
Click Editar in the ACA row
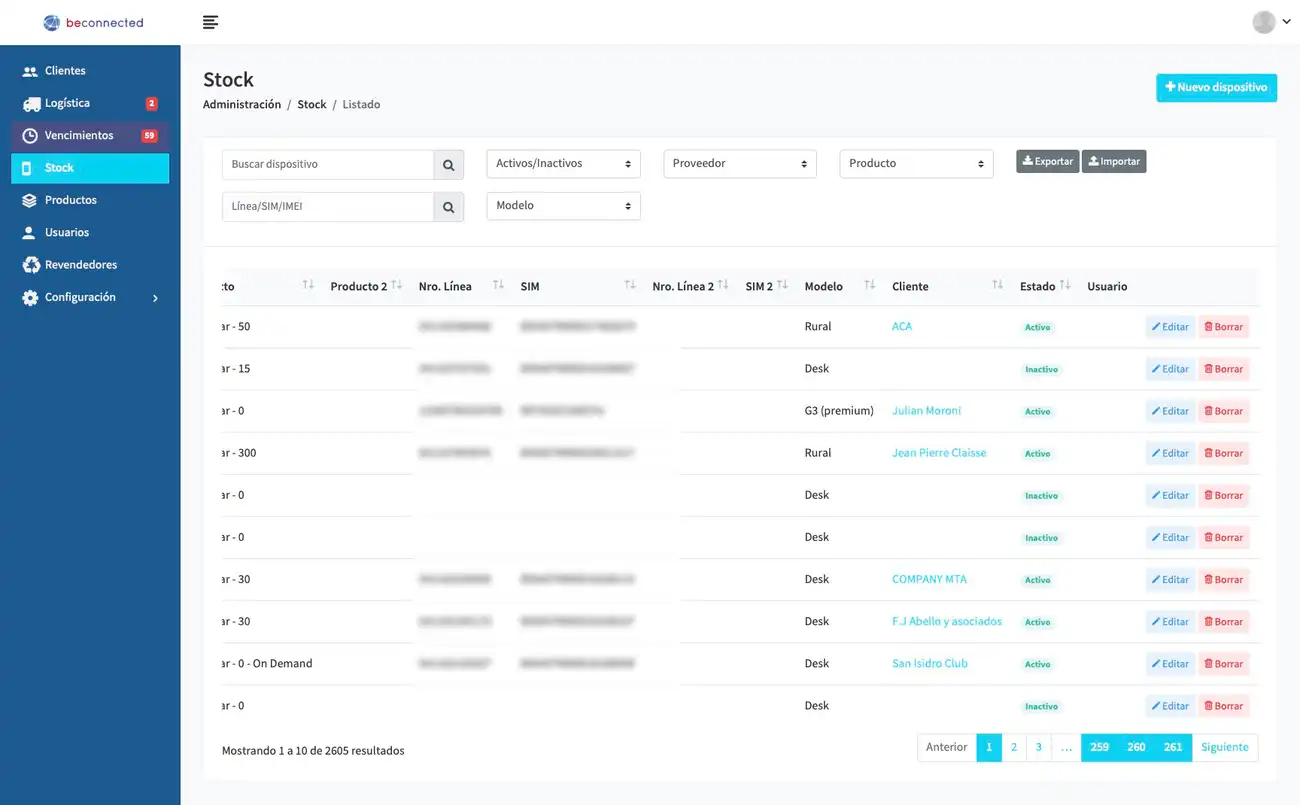point(1170,327)
